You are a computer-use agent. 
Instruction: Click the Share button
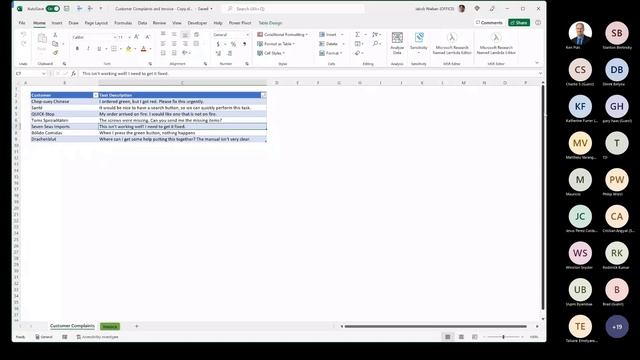[x=519, y=22]
